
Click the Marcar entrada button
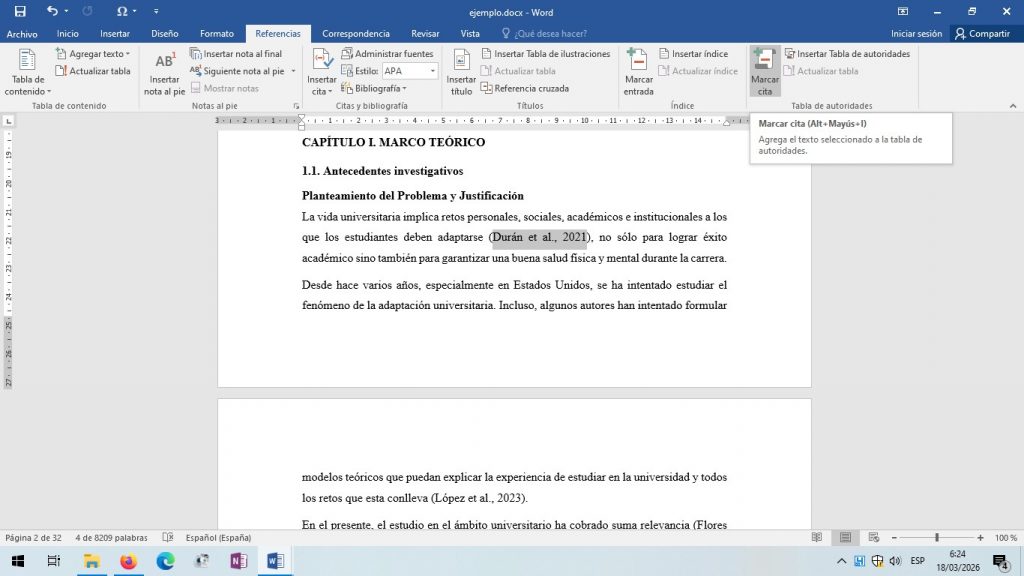[638, 72]
